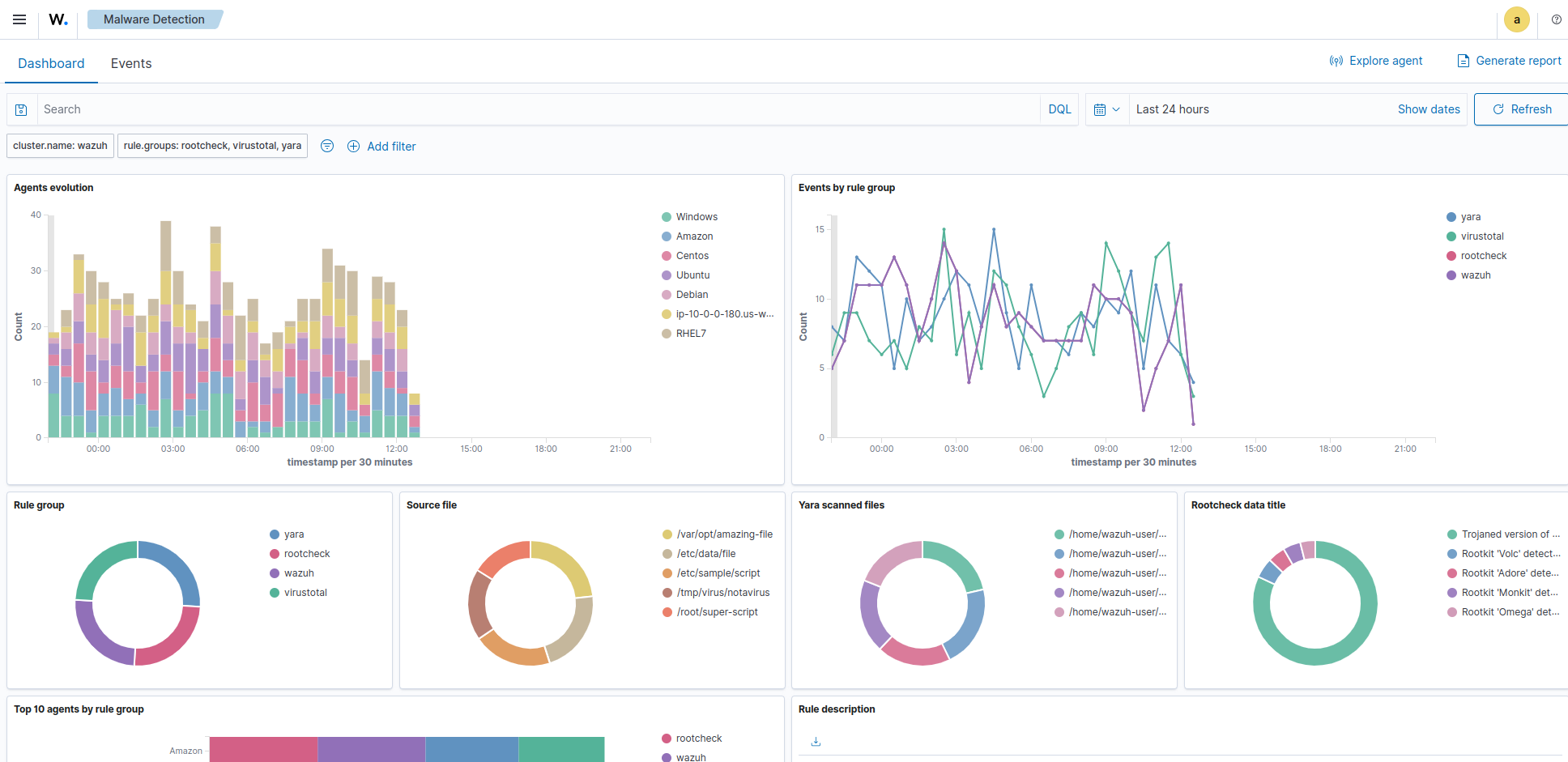Open the help icon in header
This screenshot has height=762, width=1568.
pos(1556,19)
